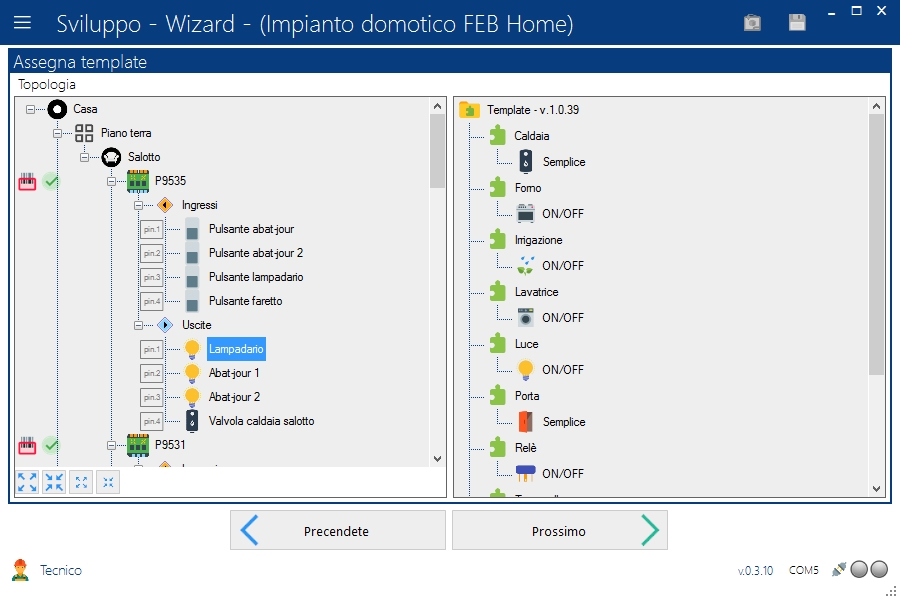Click the Lampadario light bulb icon

(x=192, y=349)
